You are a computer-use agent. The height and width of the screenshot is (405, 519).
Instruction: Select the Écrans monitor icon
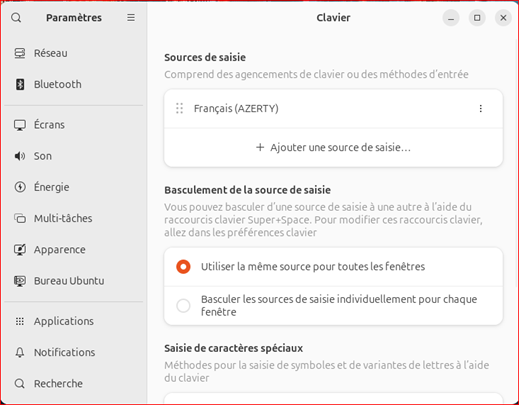tap(20, 125)
